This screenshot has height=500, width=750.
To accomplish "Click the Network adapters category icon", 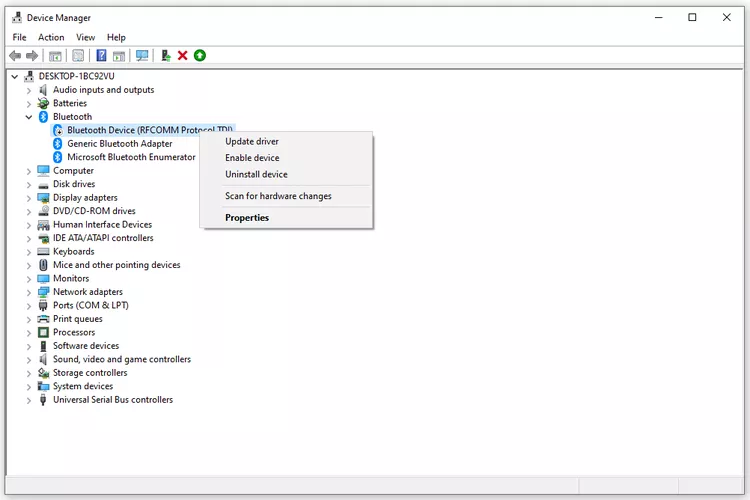I will [x=43, y=292].
